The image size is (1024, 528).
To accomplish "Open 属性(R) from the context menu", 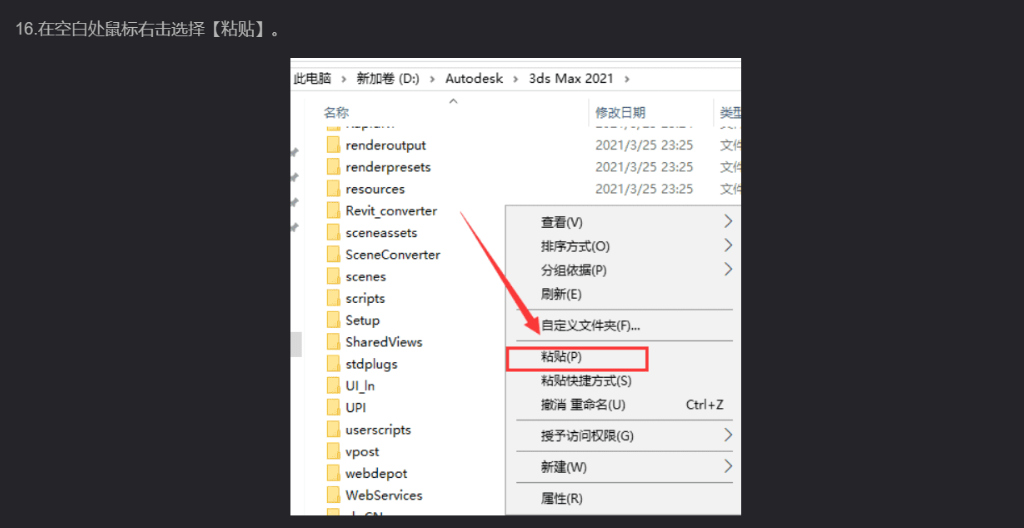I will [x=561, y=498].
